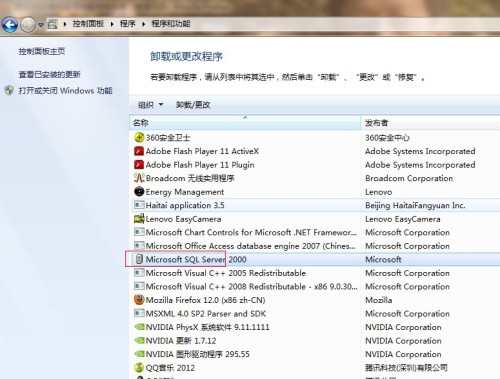Sort by the 名称 column header

tap(245, 123)
